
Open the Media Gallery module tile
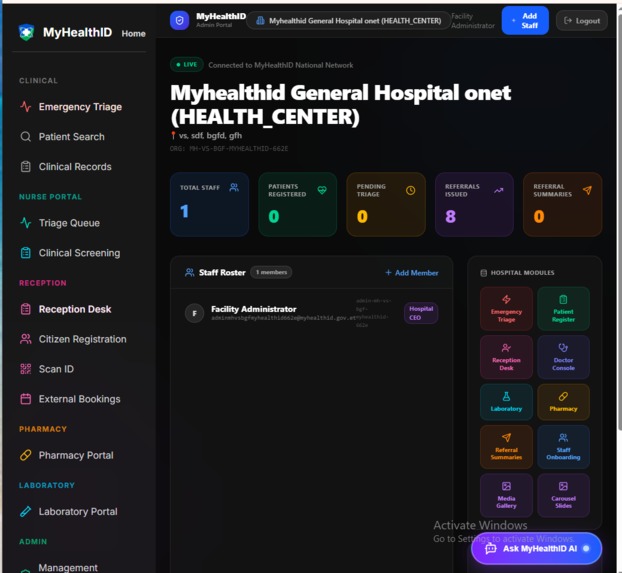[506, 495]
